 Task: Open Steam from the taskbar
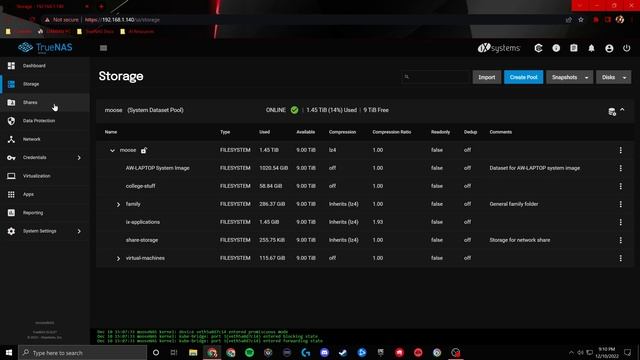[x=343, y=353]
